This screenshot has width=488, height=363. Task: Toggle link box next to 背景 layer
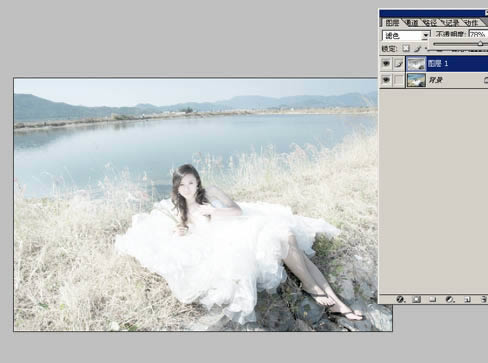click(399, 80)
